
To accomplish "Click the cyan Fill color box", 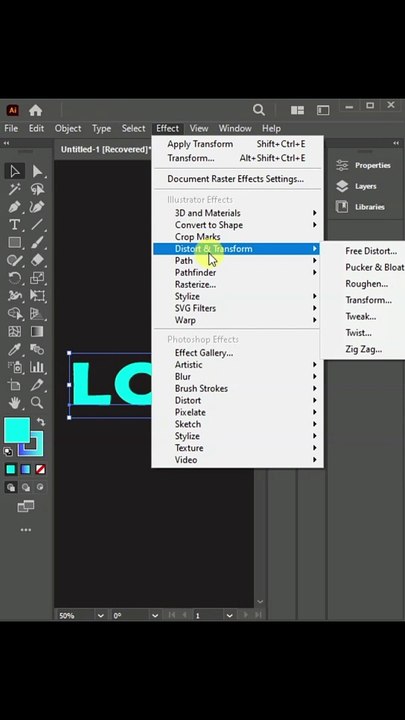I will click(17, 430).
